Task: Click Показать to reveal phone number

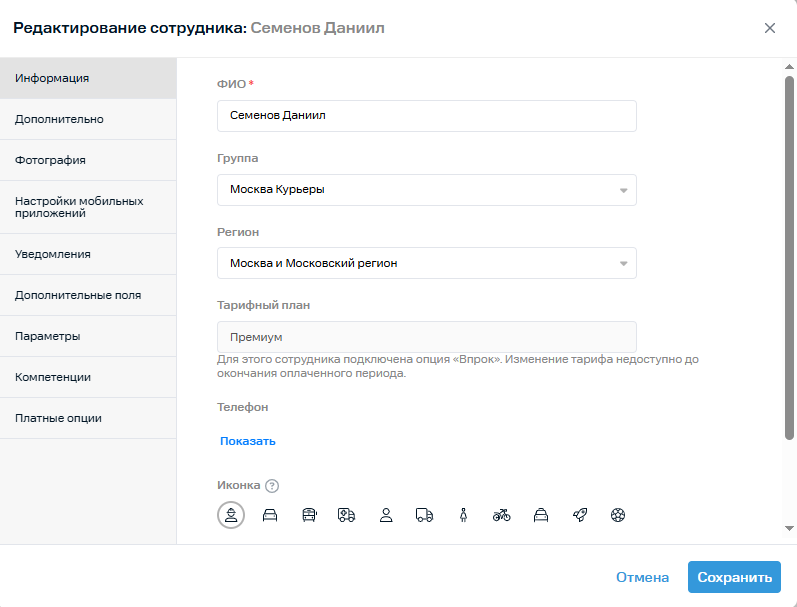Action: (x=248, y=441)
